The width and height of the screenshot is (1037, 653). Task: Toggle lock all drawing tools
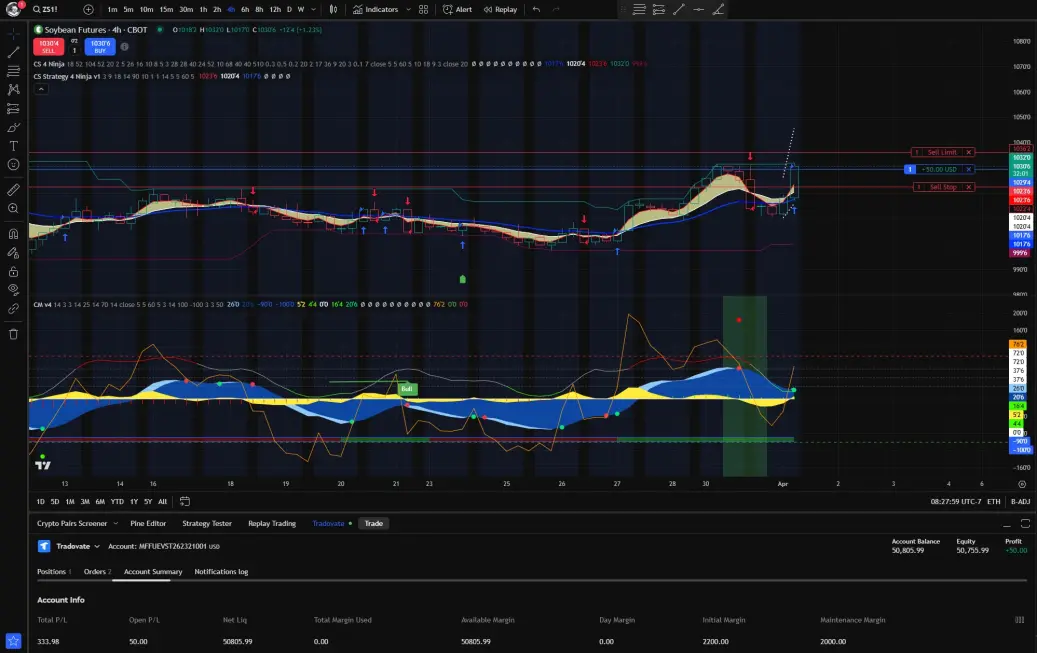pyautogui.click(x=13, y=272)
